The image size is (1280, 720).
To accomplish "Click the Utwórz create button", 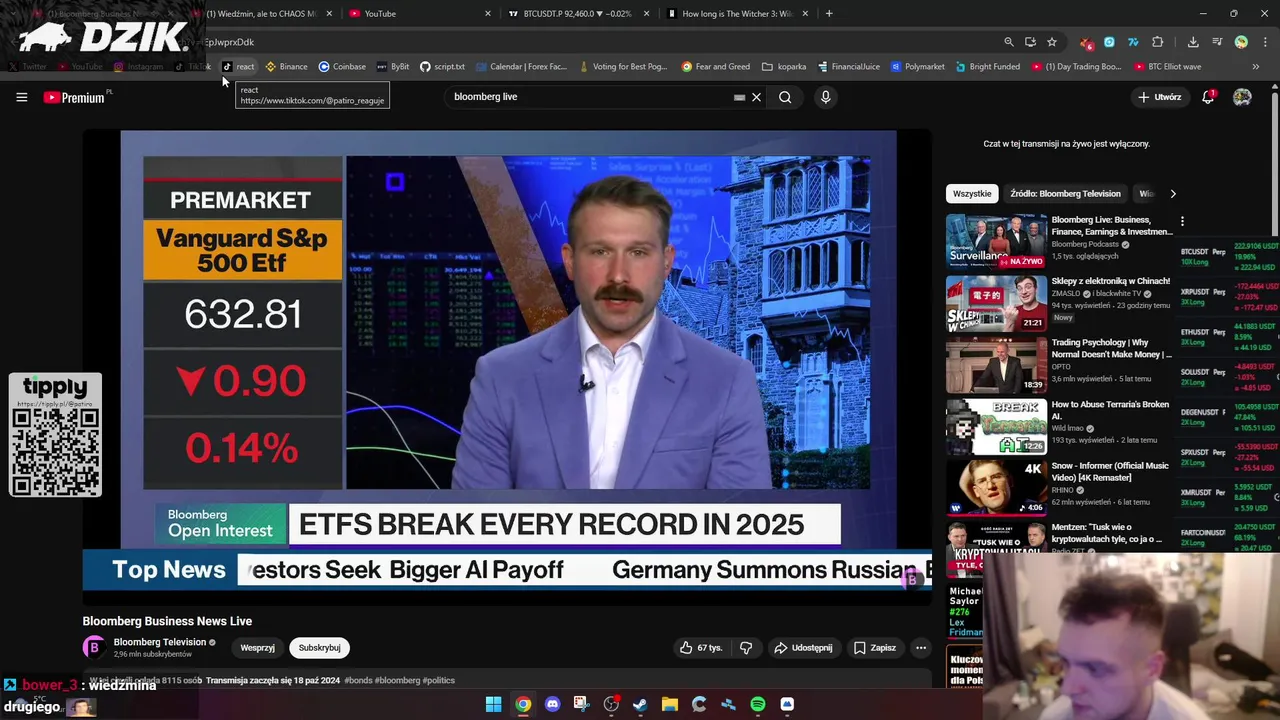I will tap(1160, 97).
